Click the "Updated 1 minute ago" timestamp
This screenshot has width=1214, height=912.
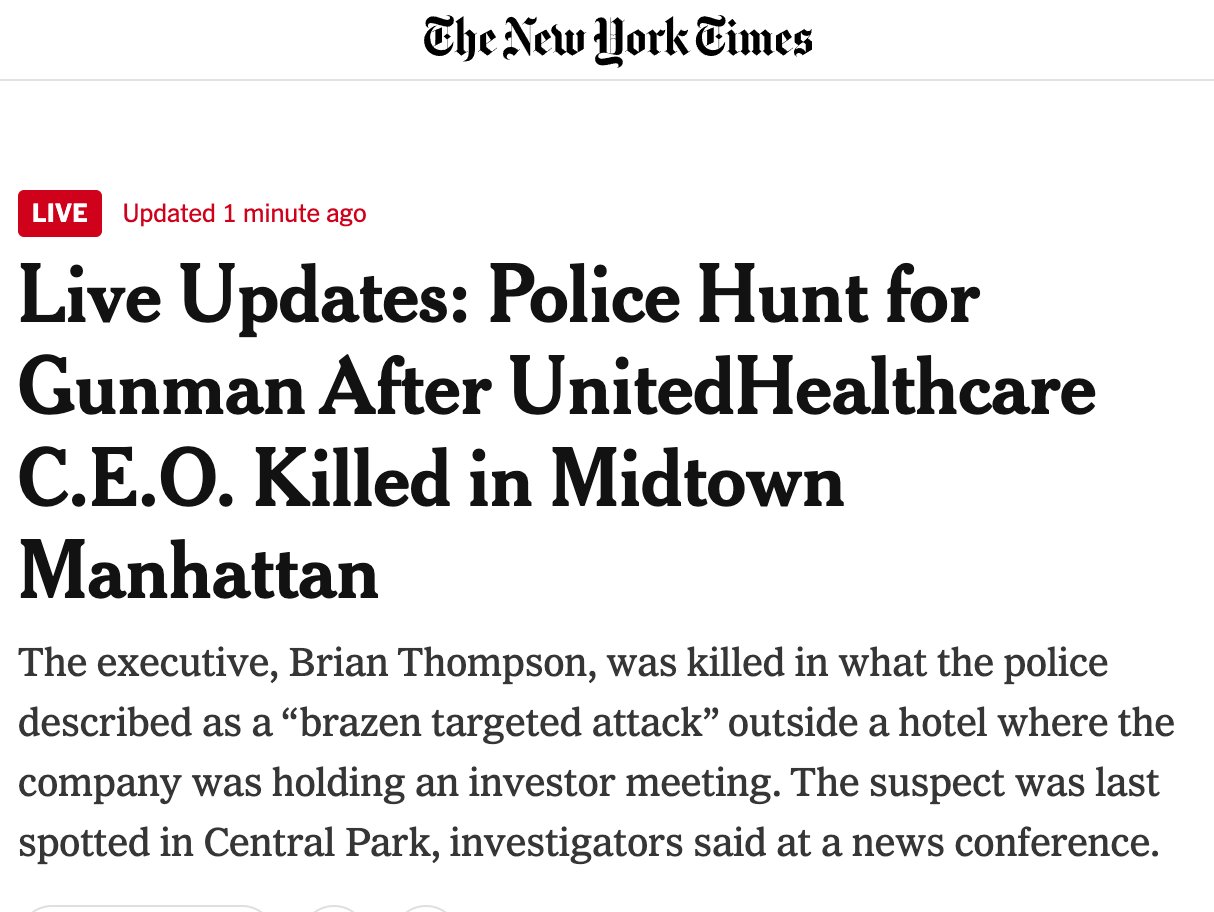(244, 213)
